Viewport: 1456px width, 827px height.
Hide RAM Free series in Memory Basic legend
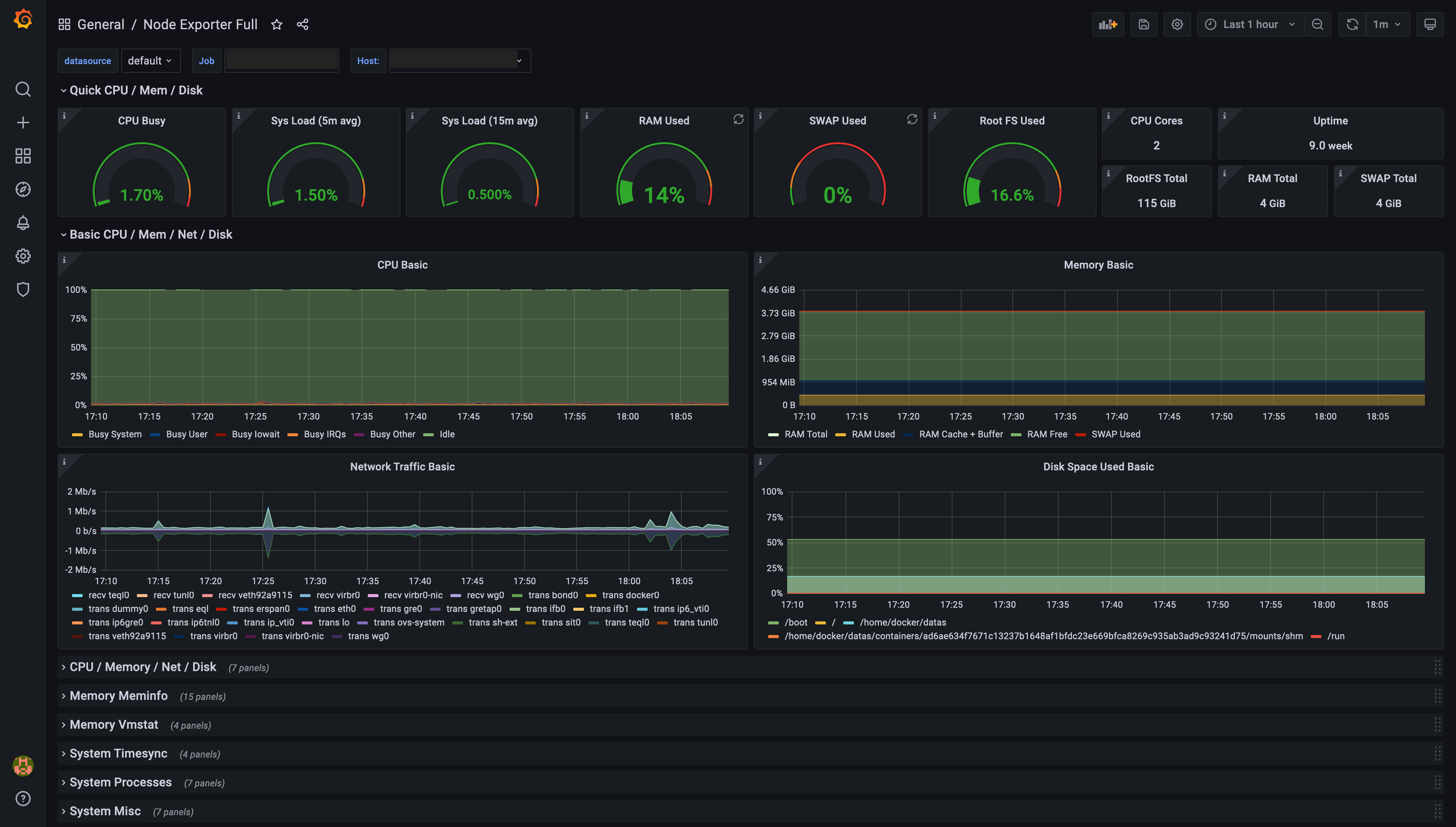point(1047,434)
